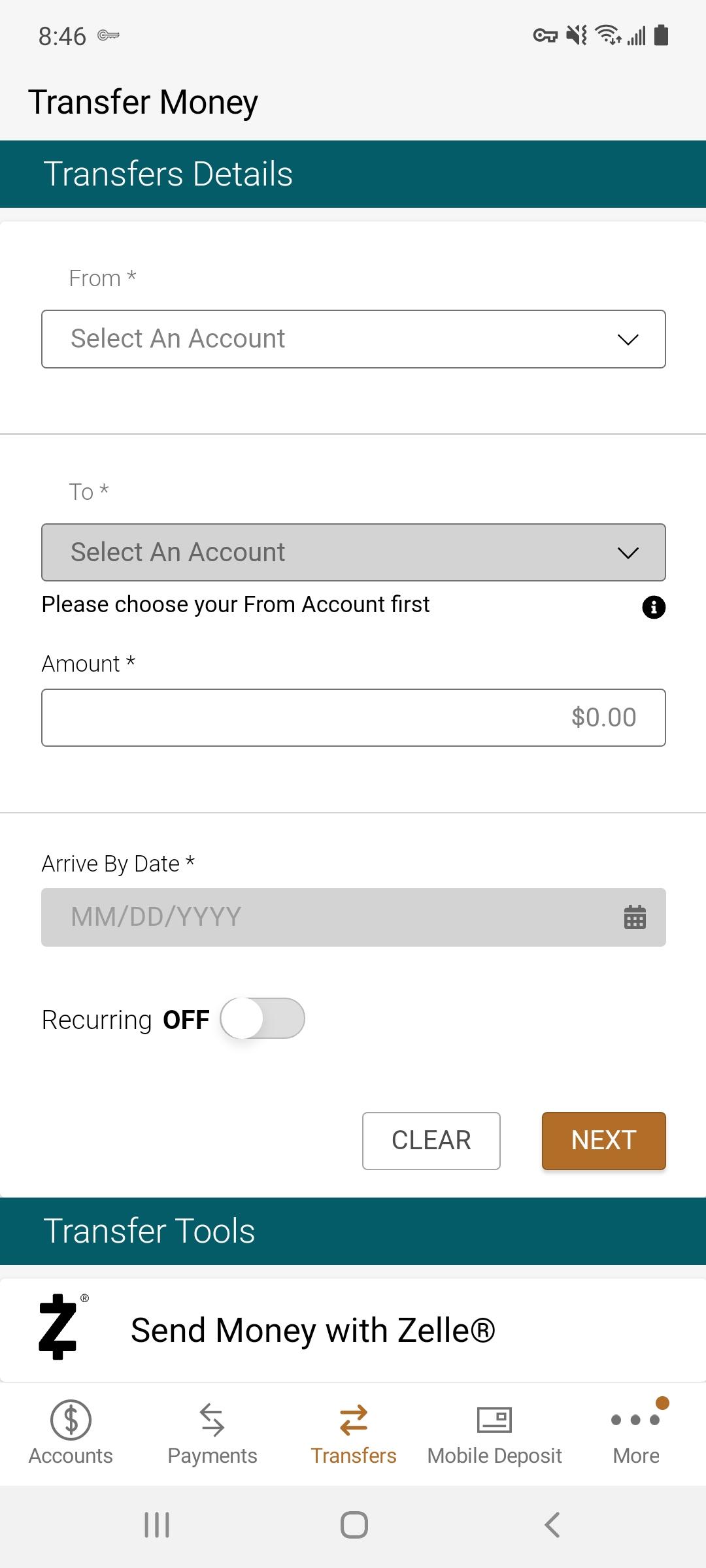Screen dimensions: 706x1568
Task: Open the To account dropdown
Action: pyautogui.click(x=354, y=552)
